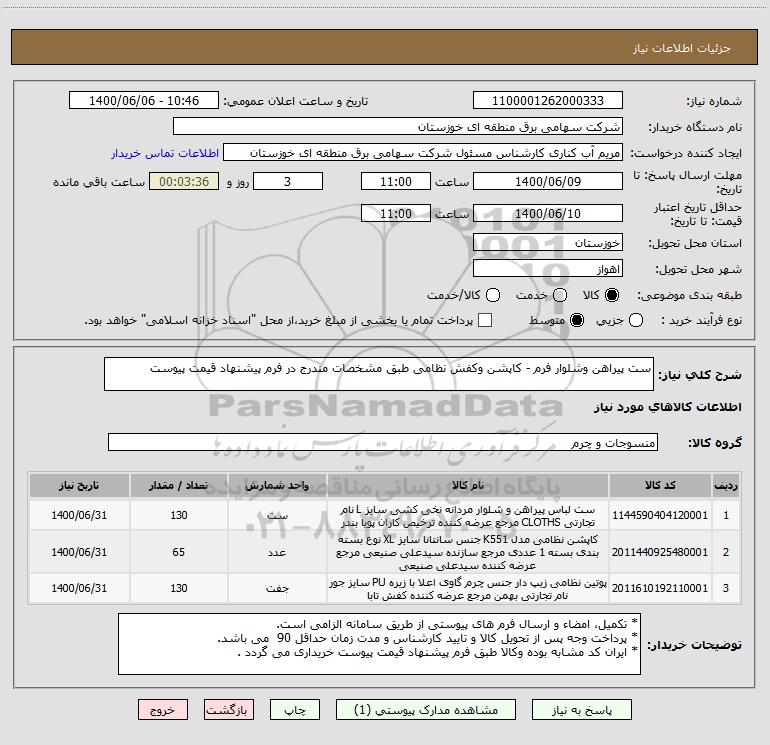Viewport: 770px width, 745px height.
Task: Select the متوسط purchase type radio
Action: (577, 320)
